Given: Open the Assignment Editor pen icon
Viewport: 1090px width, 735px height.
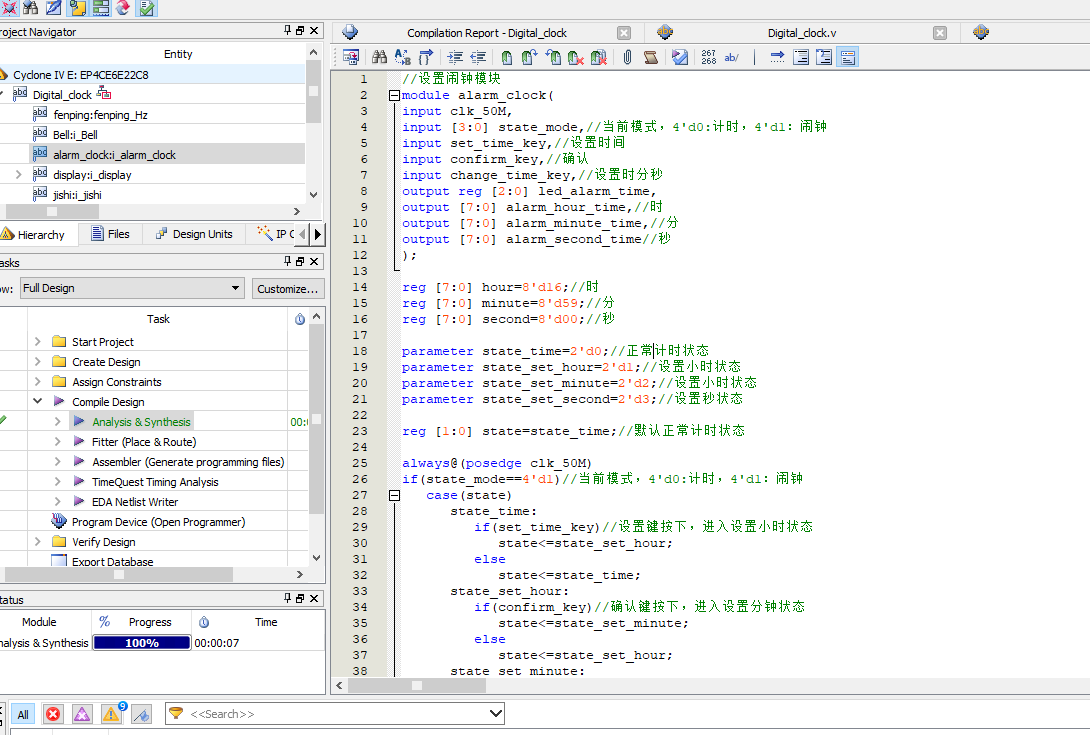Looking at the screenshot, I should point(54,8).
